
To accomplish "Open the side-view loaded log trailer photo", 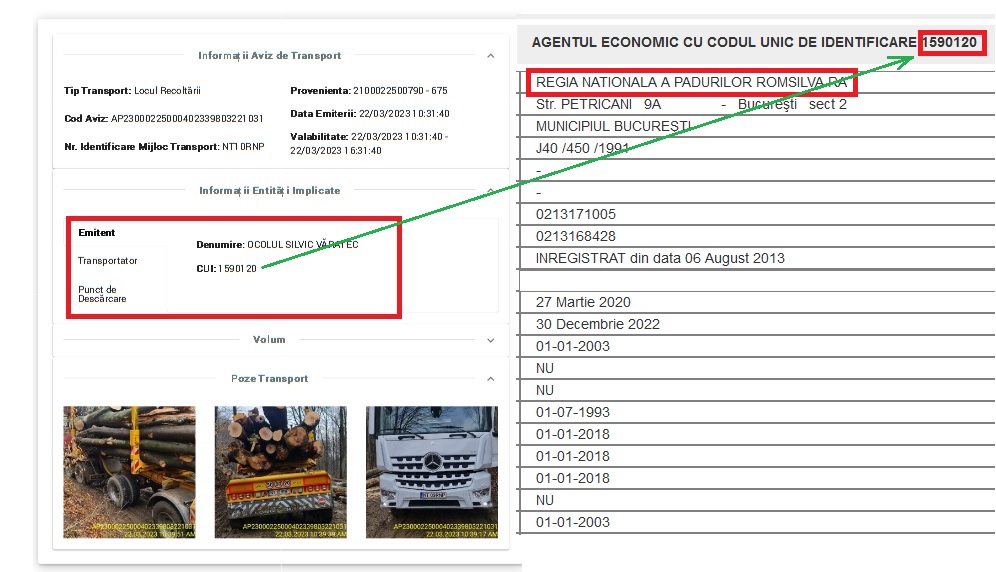I will (x=130, y=472).
